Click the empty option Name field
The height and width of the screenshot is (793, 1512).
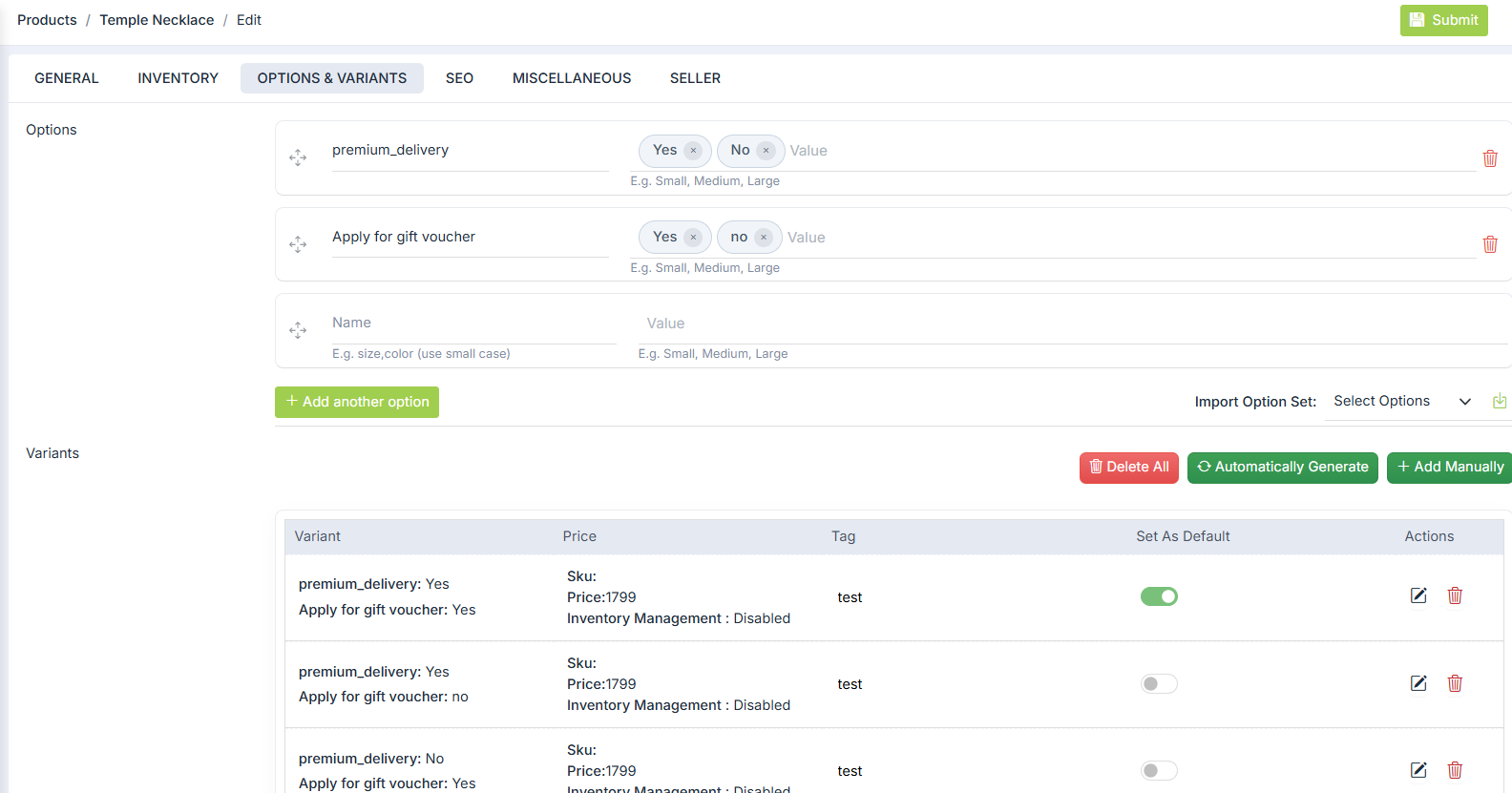[474, 323]
